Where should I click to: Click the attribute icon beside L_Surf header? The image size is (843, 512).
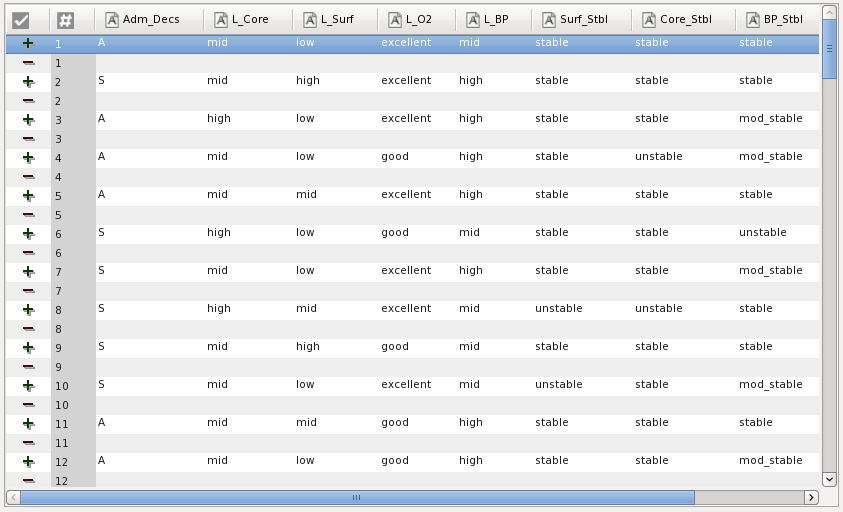(310, 20)
